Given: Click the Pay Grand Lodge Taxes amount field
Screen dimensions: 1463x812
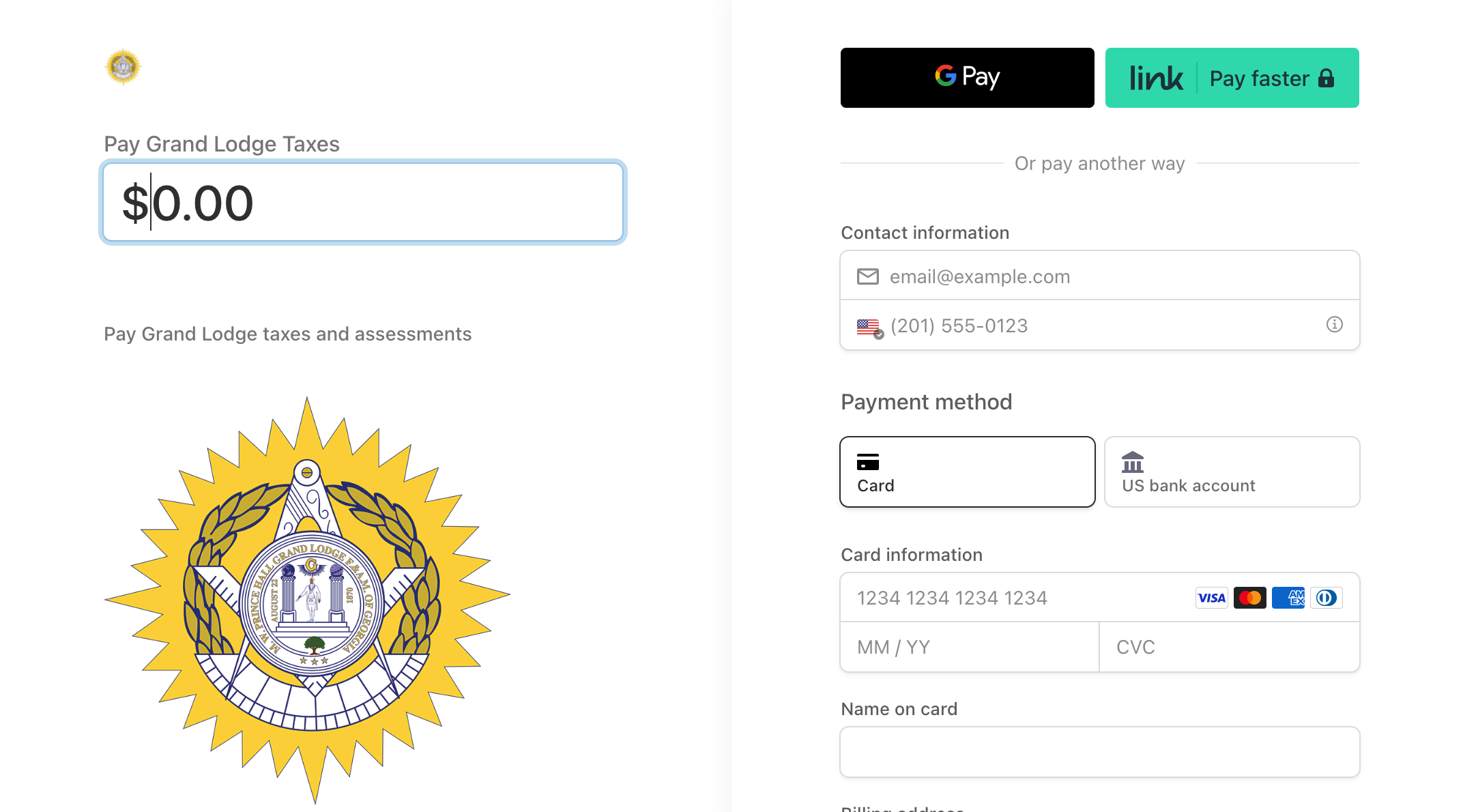Looking at the screenshot, I should tap(362, 202).
